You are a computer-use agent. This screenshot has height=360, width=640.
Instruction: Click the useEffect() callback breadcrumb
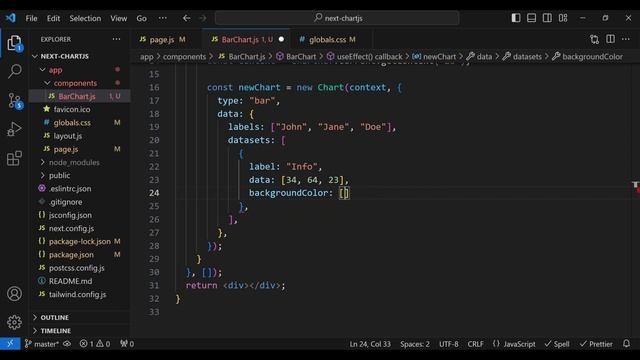[364, 57]
